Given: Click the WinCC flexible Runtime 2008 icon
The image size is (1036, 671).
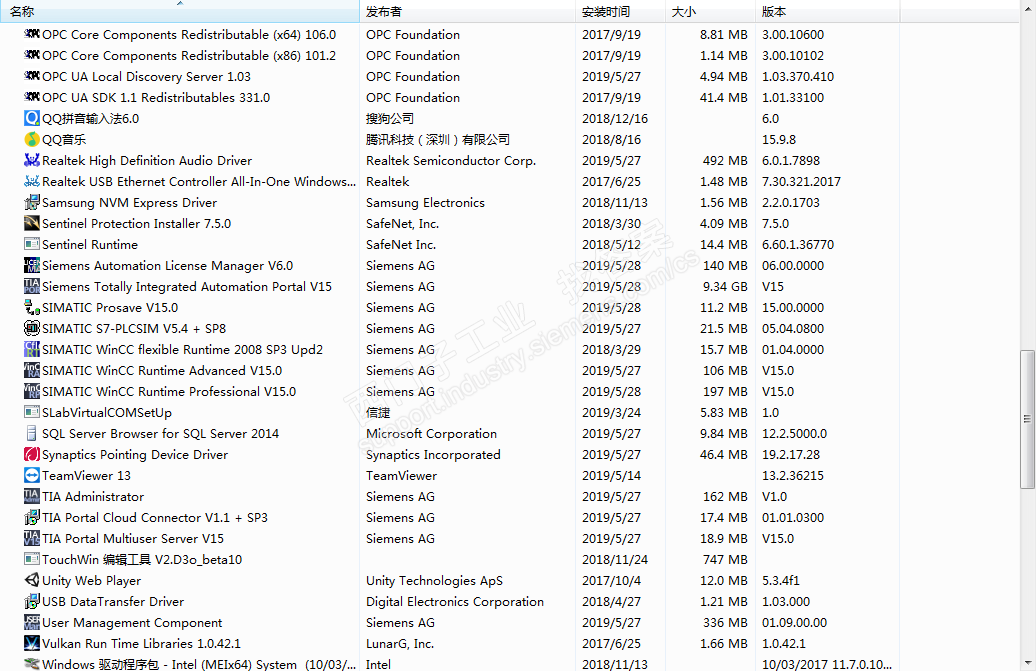Looking at the screenshot, I should coord(32,349).
